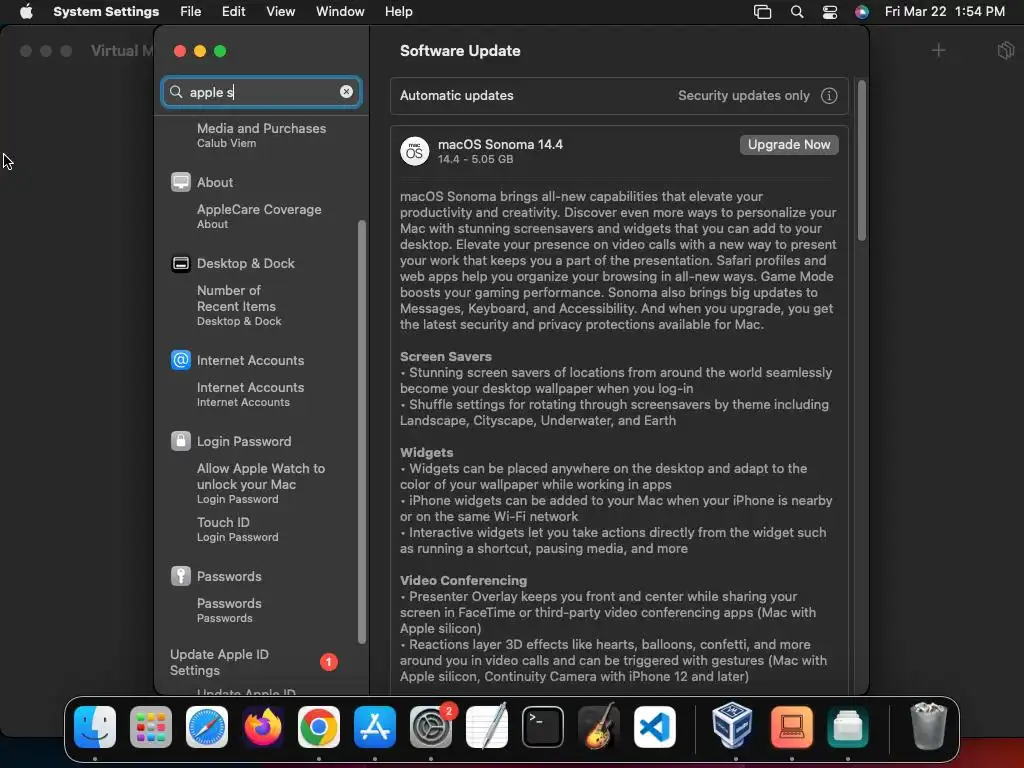Clear the search field text

pos(346,92)
